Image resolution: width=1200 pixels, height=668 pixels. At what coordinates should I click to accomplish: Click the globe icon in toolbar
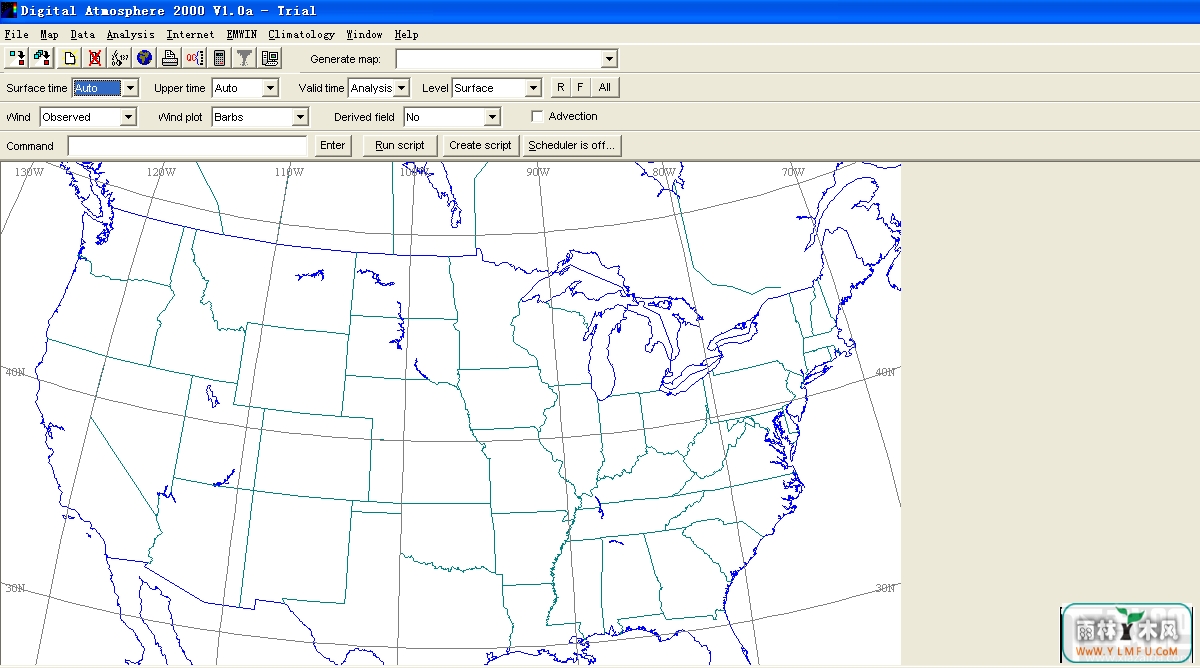point(145,58)
